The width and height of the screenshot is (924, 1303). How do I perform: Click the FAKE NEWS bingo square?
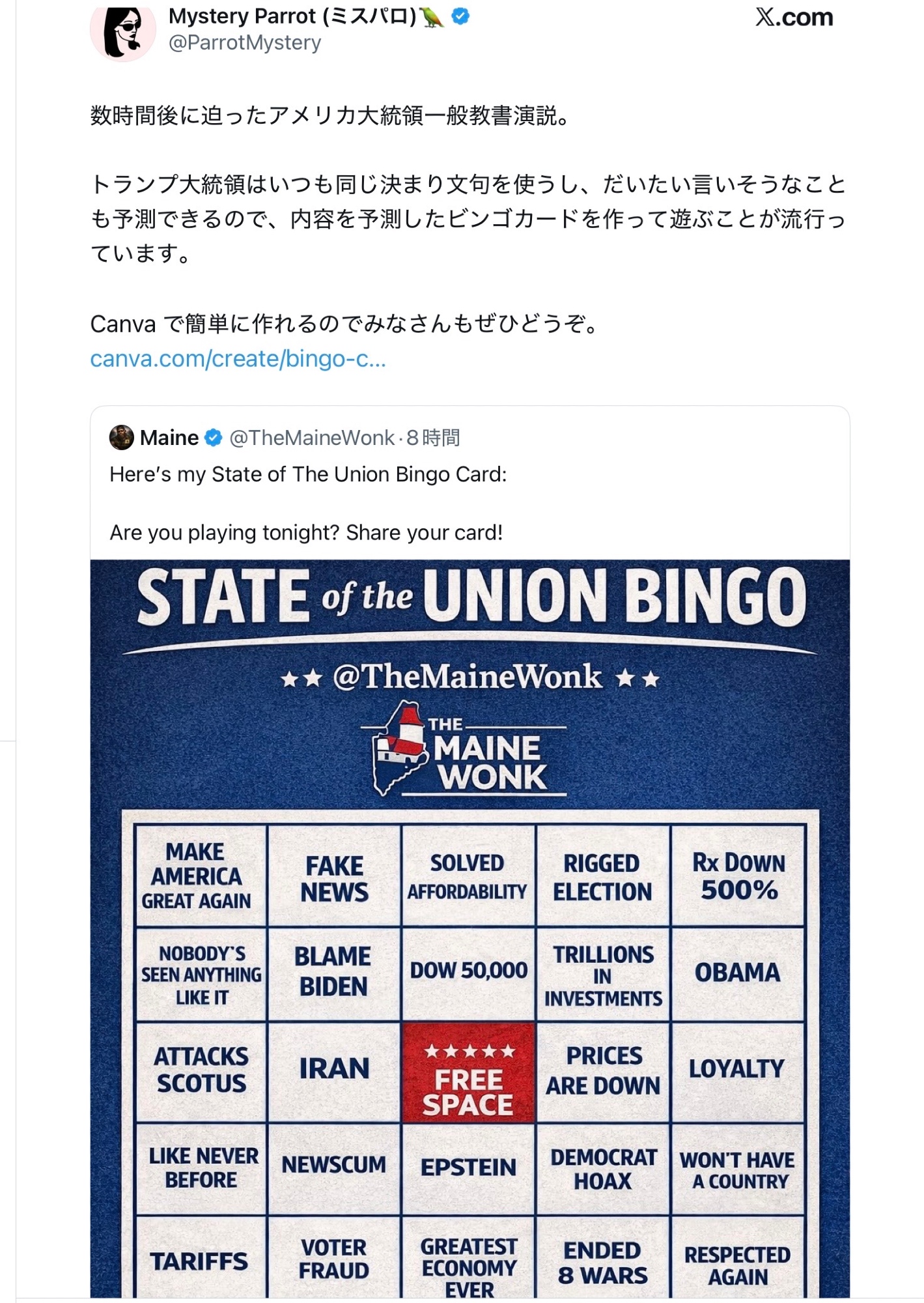pos(334,878)
